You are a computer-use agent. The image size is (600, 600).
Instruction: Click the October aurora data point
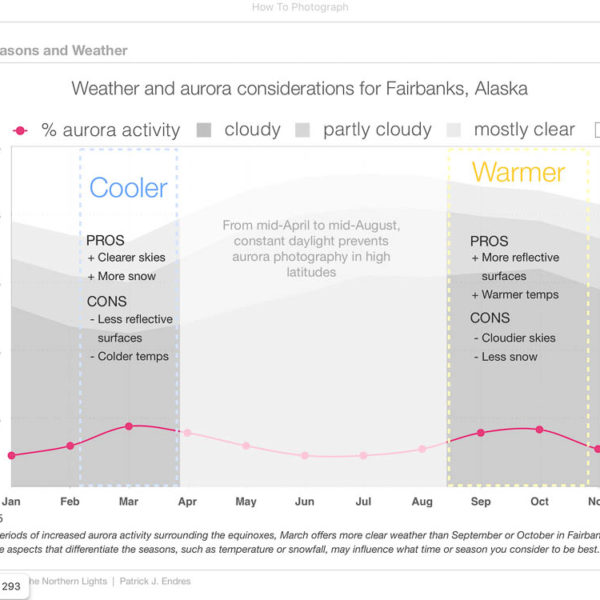click(540, 429)
